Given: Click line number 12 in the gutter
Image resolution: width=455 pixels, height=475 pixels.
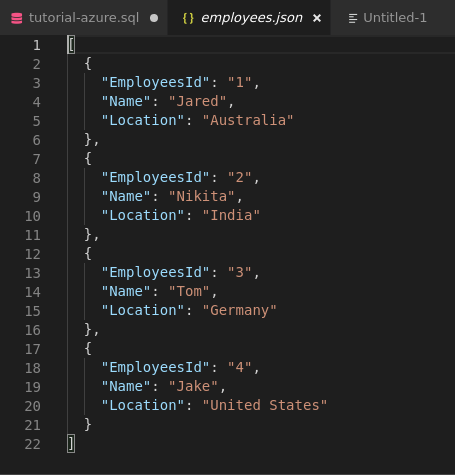Looking at the screenshot, I should [x=33, y=254].
